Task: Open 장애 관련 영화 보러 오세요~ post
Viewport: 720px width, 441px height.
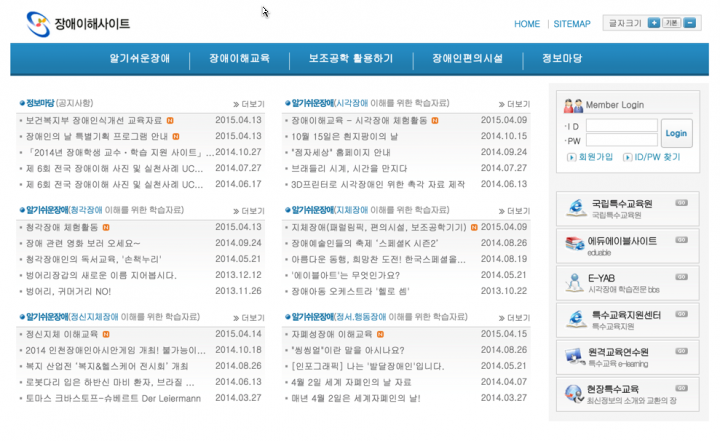Action: [x=83, y=243]
